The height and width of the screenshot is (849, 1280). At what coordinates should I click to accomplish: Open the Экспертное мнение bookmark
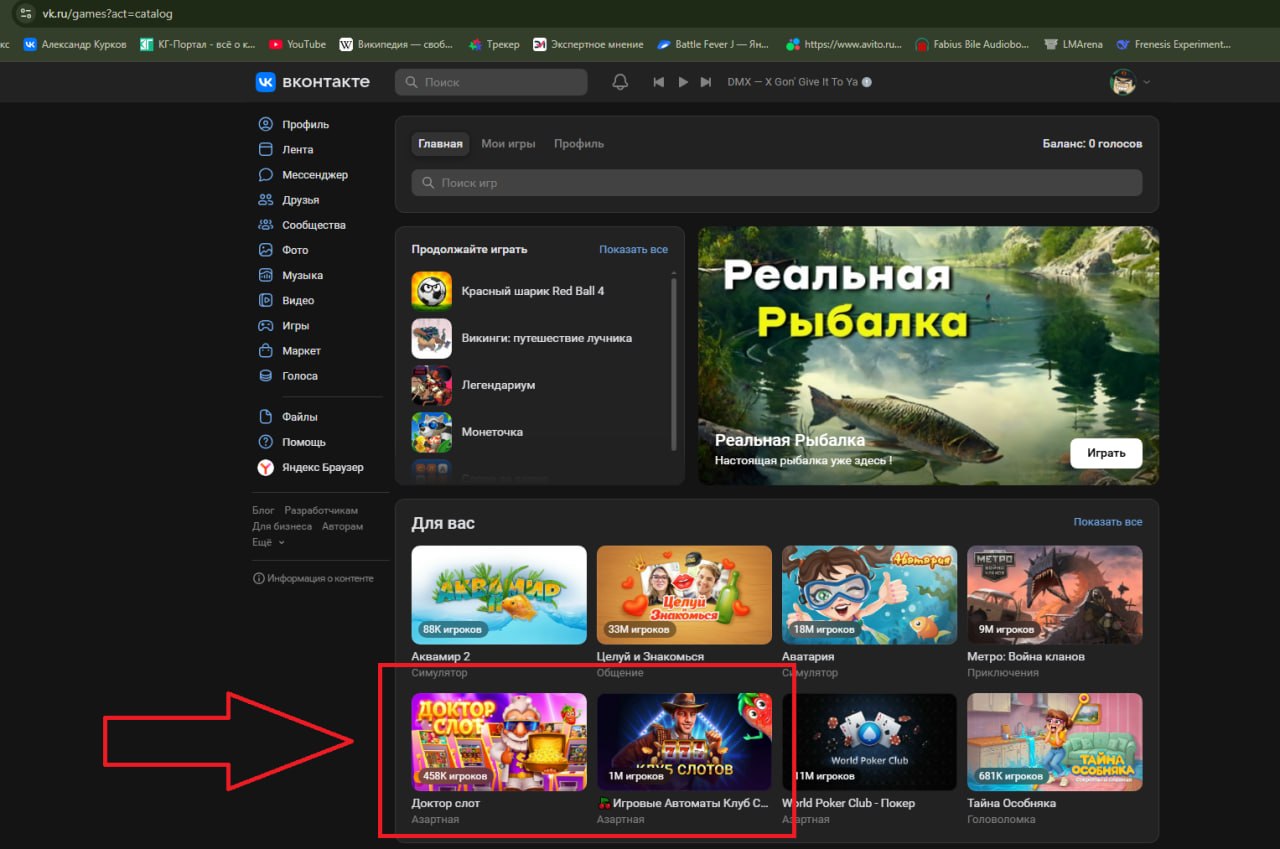tap(588, 44)
